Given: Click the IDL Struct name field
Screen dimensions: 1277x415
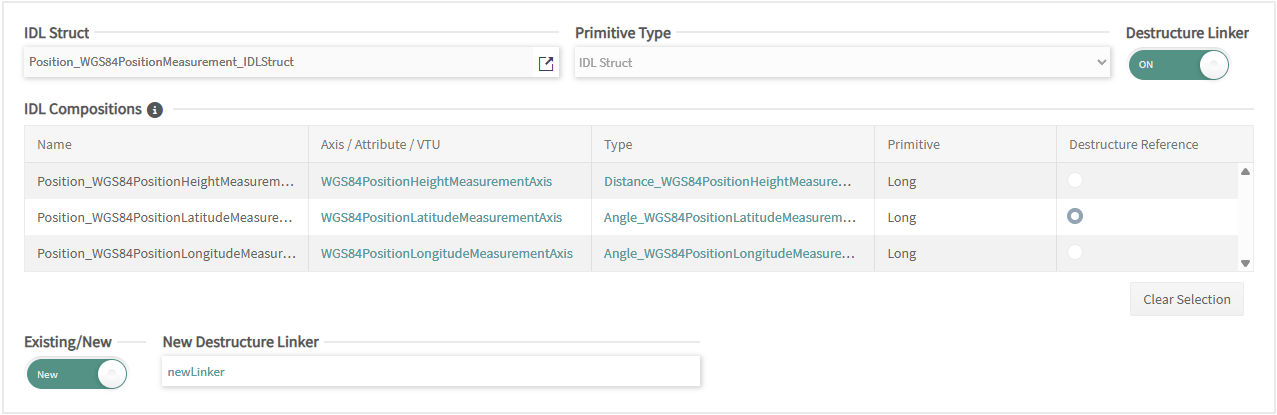Looking at the screenshot, I should coord(280,62).
